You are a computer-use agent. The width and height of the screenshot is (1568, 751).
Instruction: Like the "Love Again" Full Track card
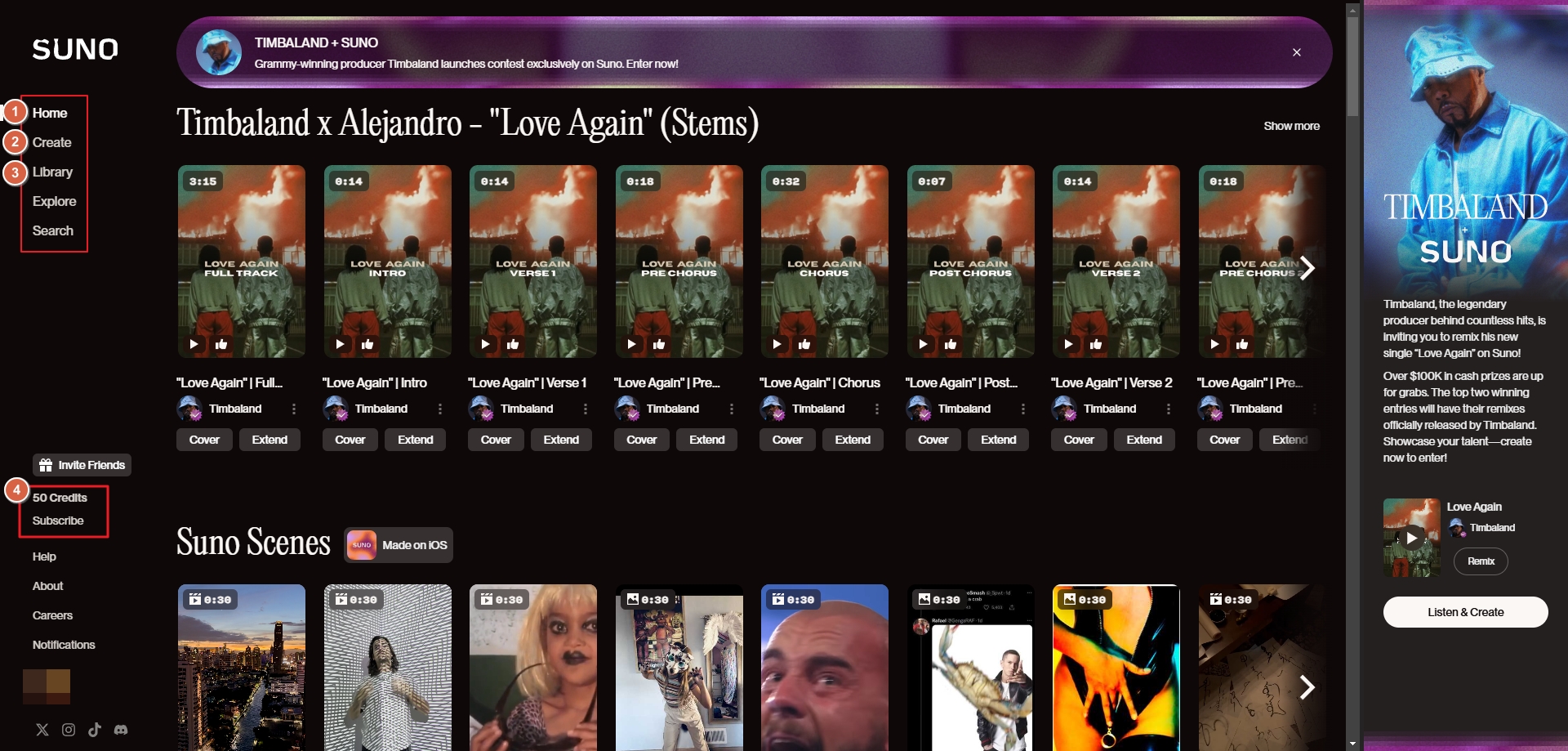coord(221,344)
